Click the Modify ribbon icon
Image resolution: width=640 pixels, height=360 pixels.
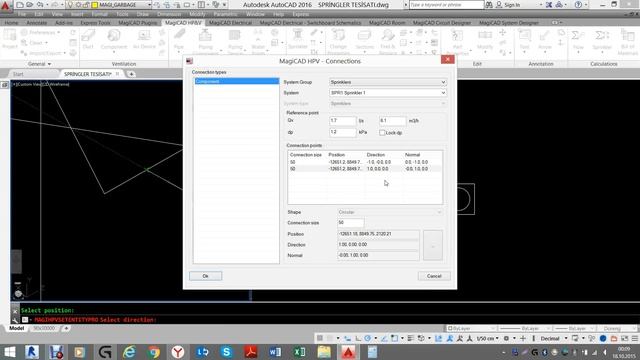coord(485,40)
